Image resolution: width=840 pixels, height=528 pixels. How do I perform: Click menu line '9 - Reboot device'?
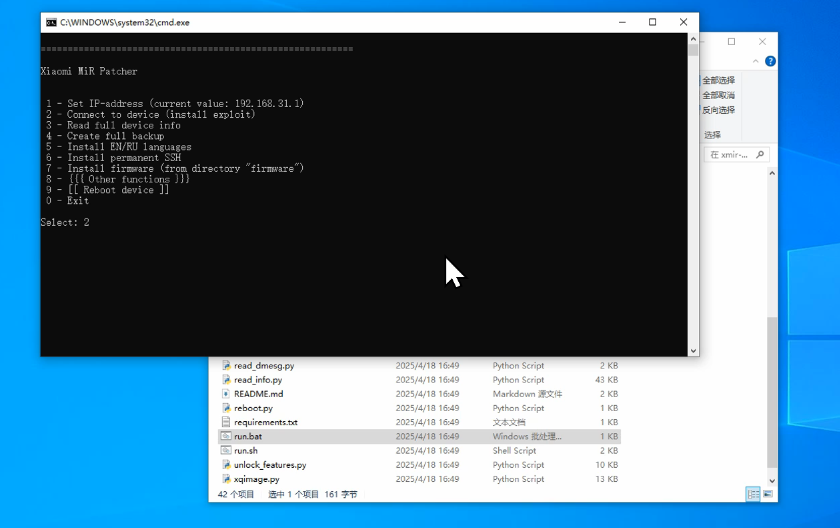107,190
